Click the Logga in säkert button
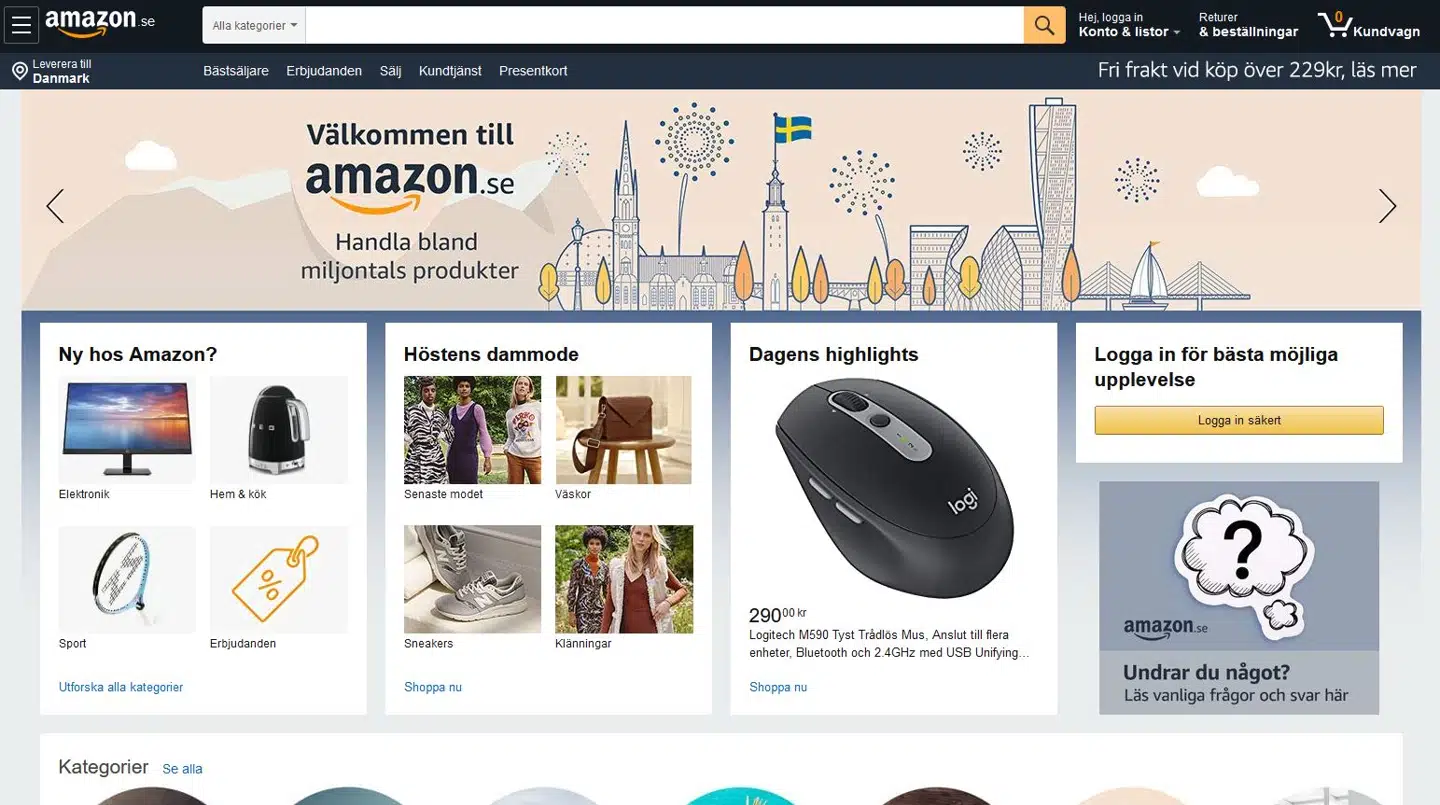This screenshot has height=805, width=1440. 1239,420
